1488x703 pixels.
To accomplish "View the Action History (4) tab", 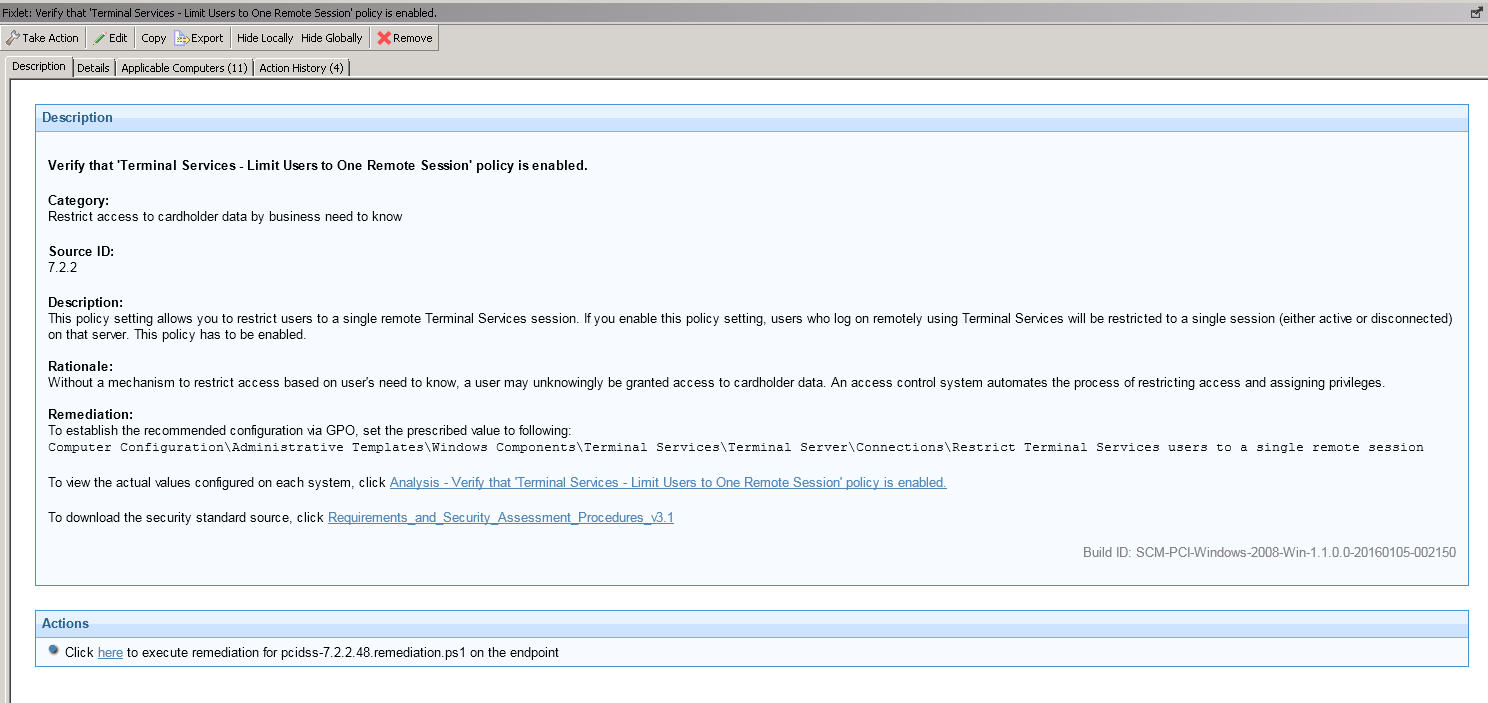I will pyautogui.click(x=301, y=67).
